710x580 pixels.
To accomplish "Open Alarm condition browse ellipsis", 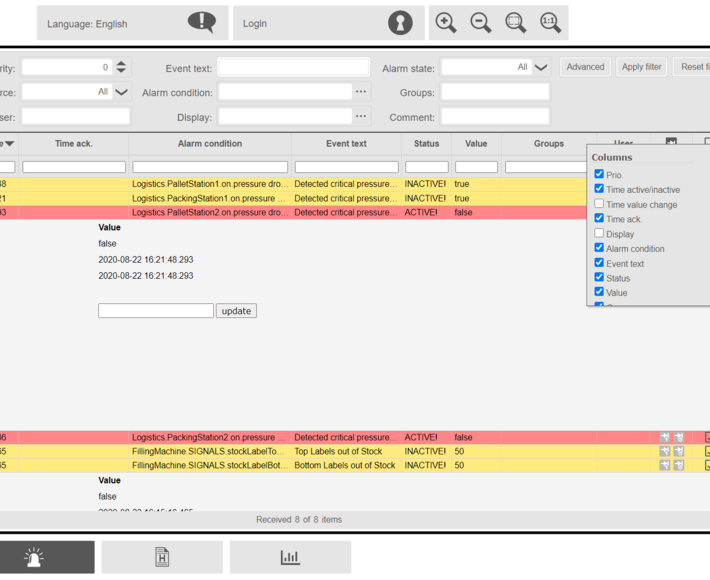I will 361,92.
